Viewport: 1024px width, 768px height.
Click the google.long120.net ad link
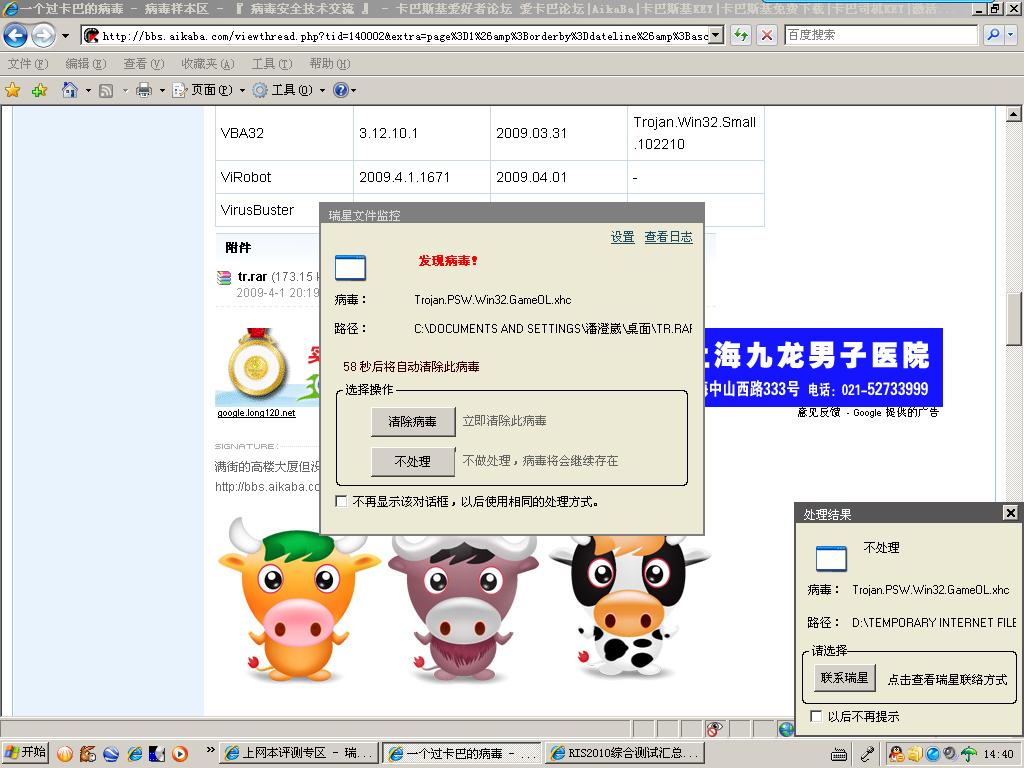point(256,413)
